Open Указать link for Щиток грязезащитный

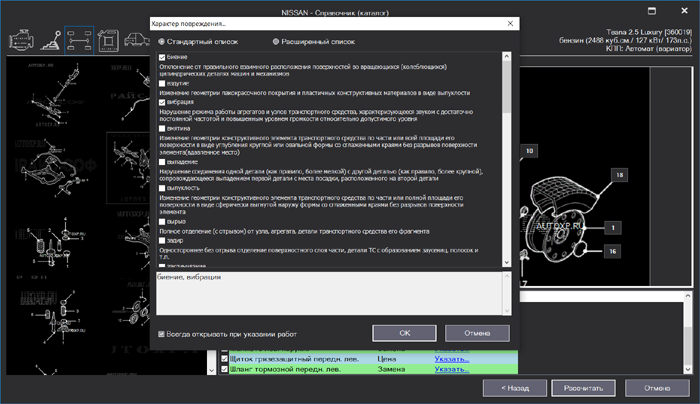[x=452, y=359]
